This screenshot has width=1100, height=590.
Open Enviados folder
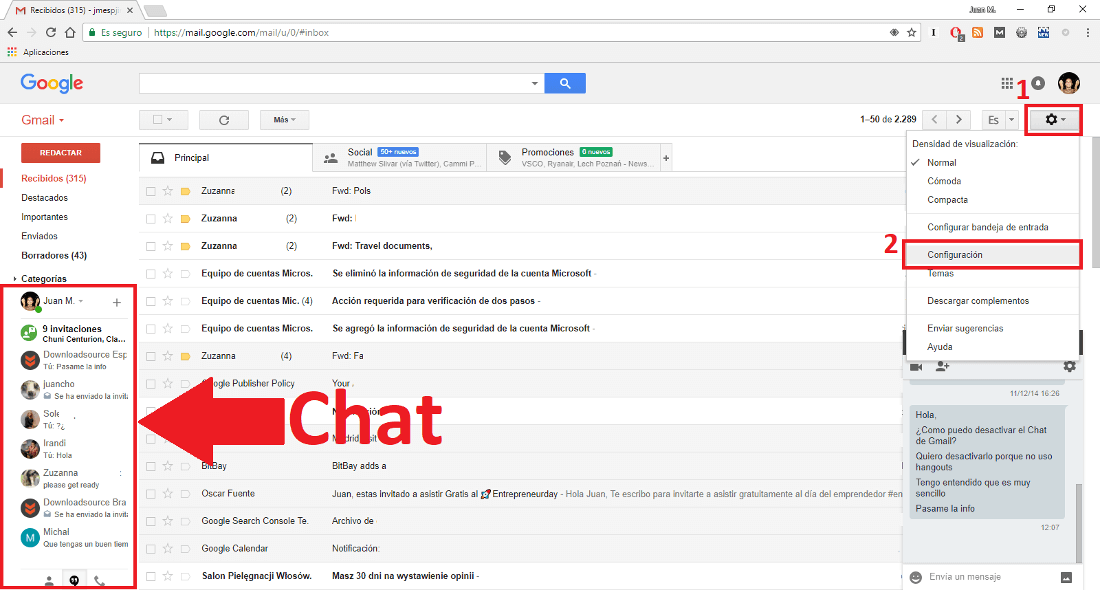coord(39,236)
